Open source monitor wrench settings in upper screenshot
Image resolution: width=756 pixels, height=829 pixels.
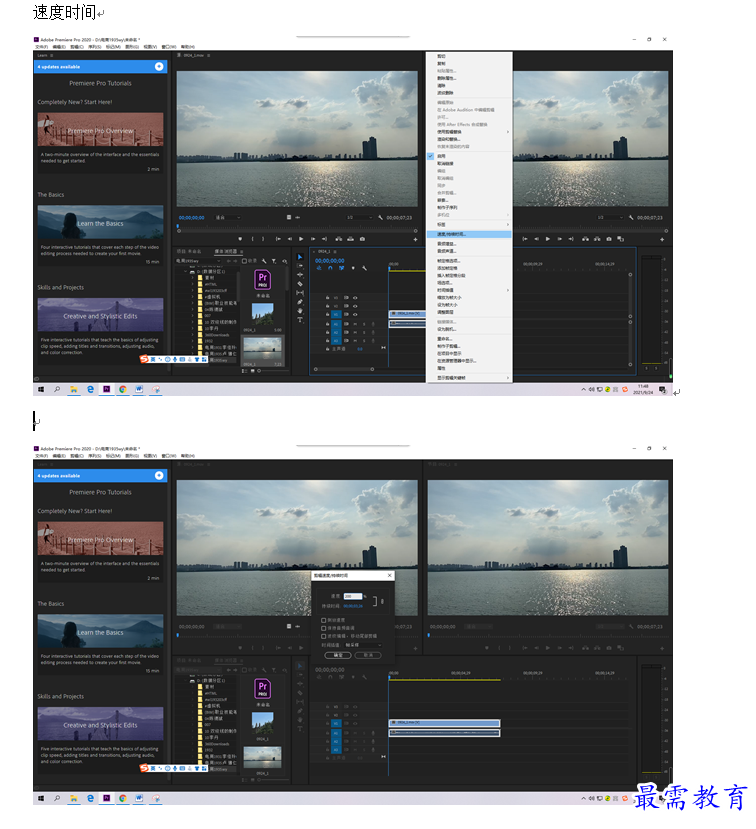380,218
